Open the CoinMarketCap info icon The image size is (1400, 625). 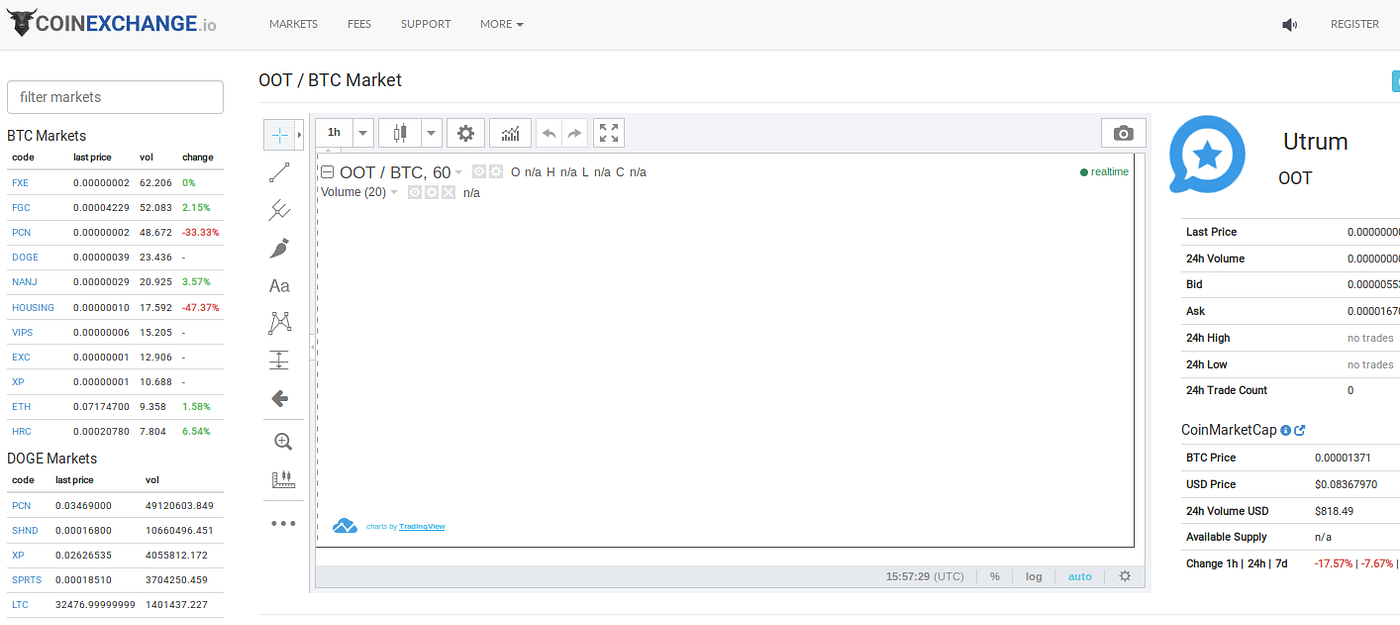click(x=1286, y=430)
